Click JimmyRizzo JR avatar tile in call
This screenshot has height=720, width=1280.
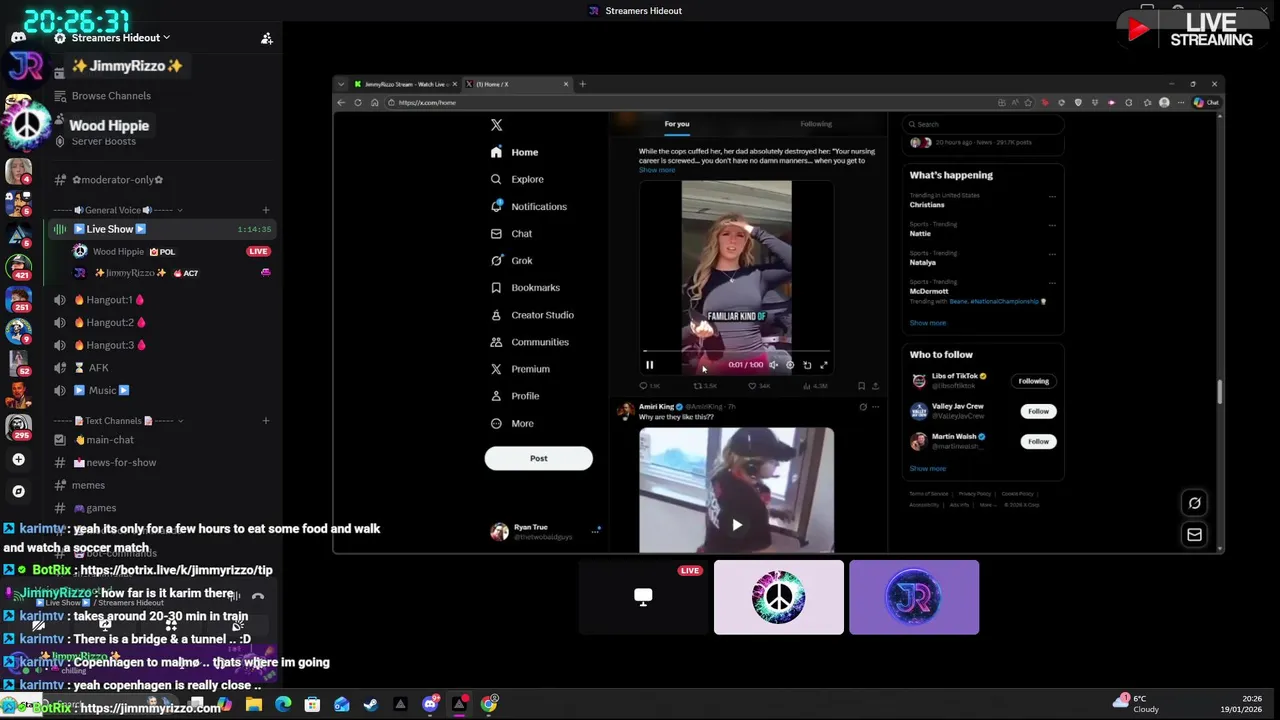click(x=914, y=597)
